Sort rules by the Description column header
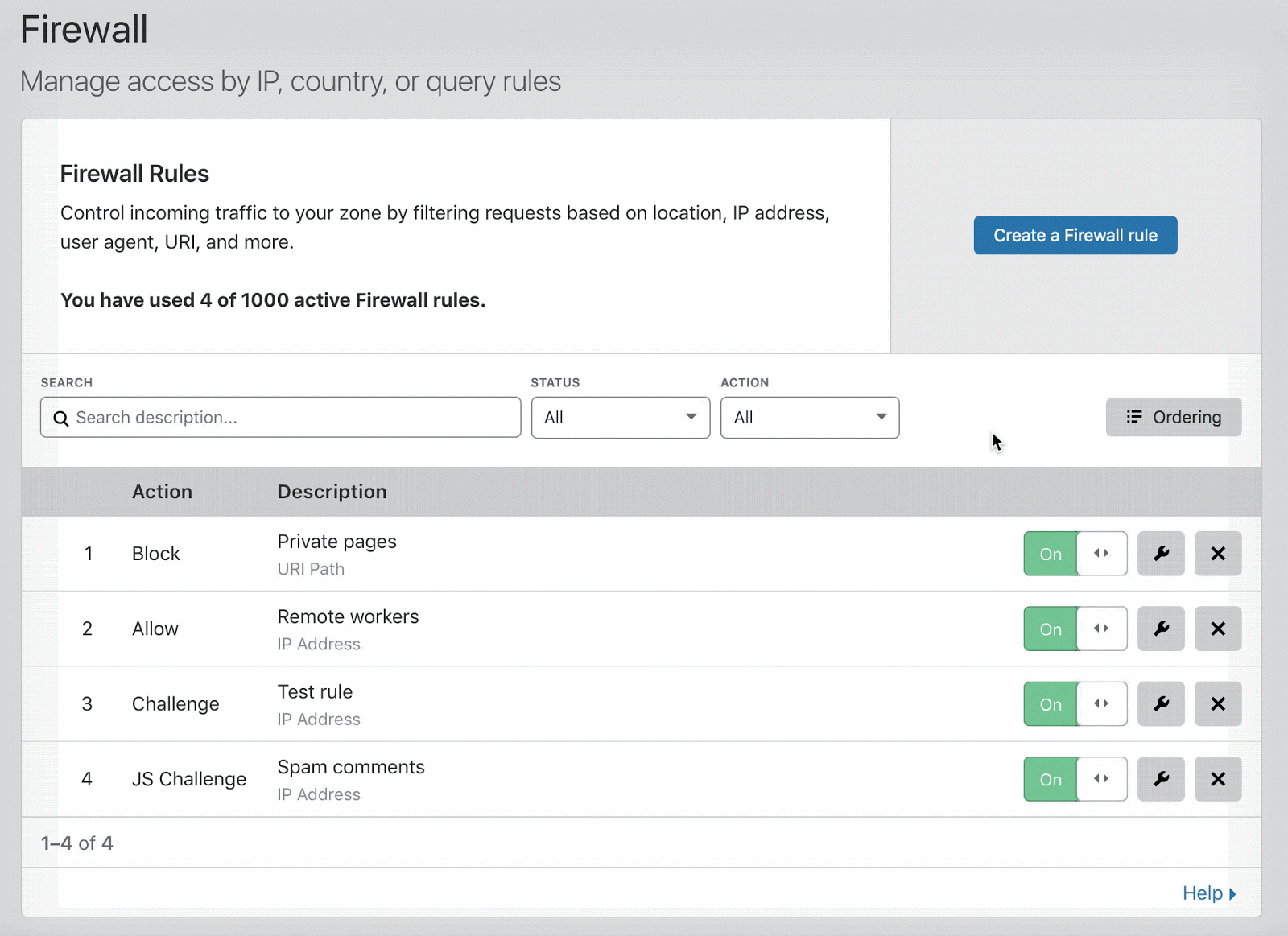The width and height of the screenshot is (1288, 936). pos(332,492)
